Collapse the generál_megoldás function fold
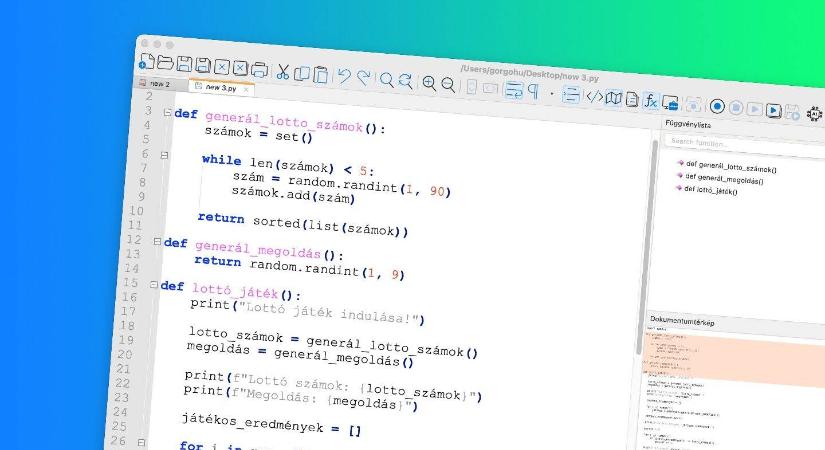The width and height of the screenshot is (825, 450). [157, 242]
